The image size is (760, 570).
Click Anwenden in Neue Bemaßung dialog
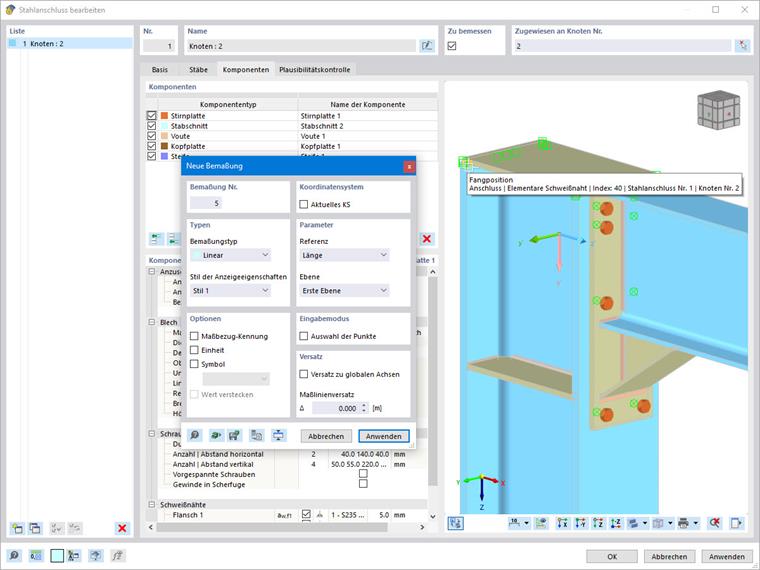click(x=383, y=436)
